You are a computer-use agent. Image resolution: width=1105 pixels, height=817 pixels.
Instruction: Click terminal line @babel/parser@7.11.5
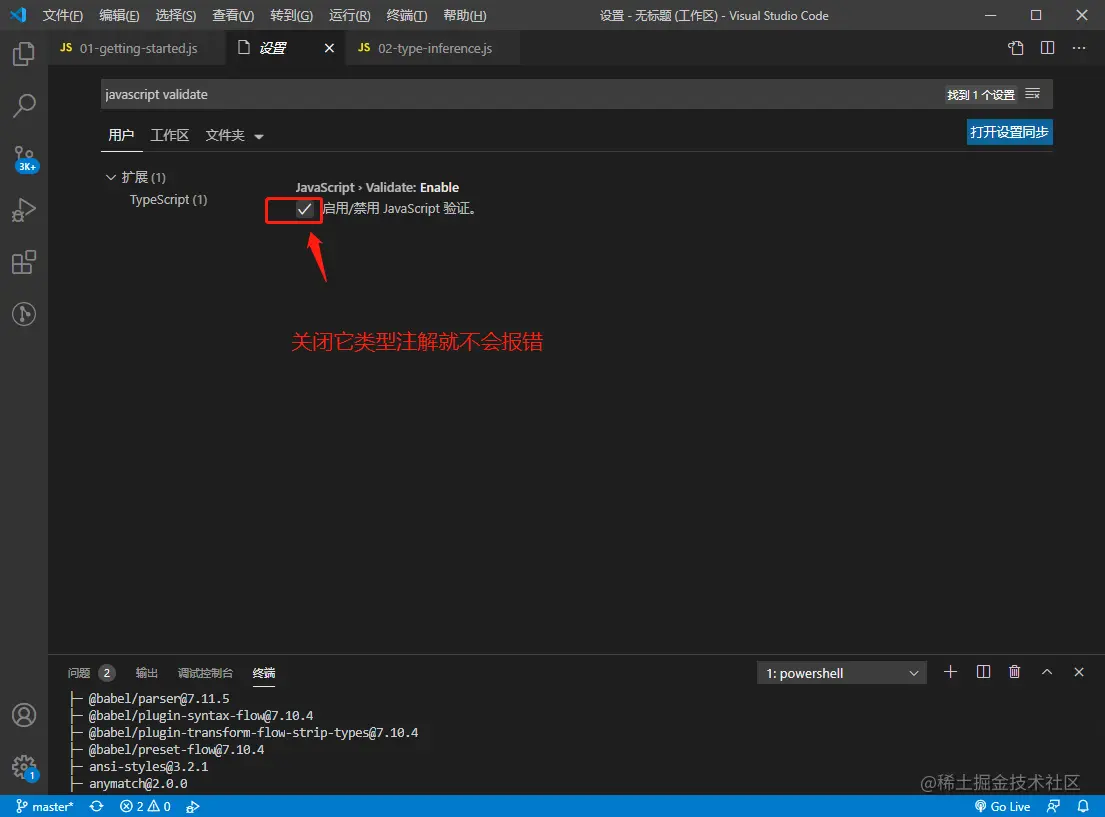click(159, 699)
